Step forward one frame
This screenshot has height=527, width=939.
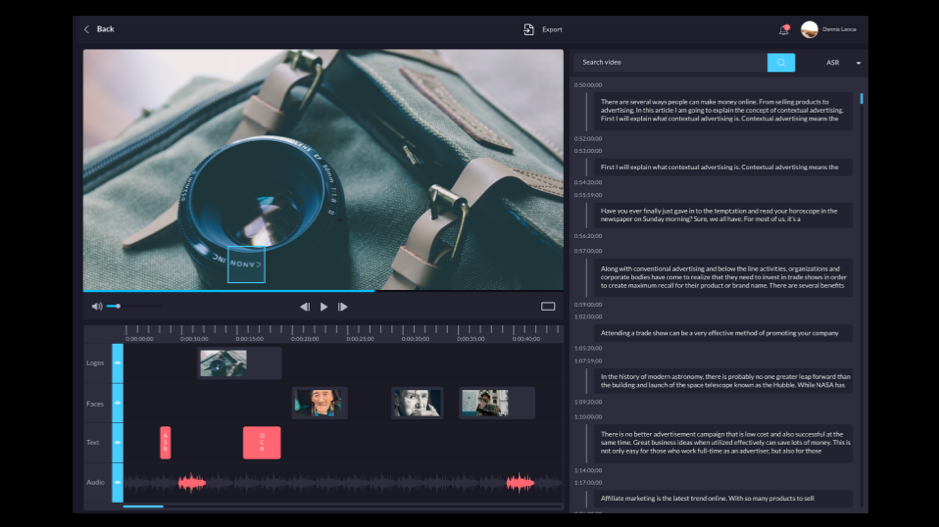pos(342,307)
